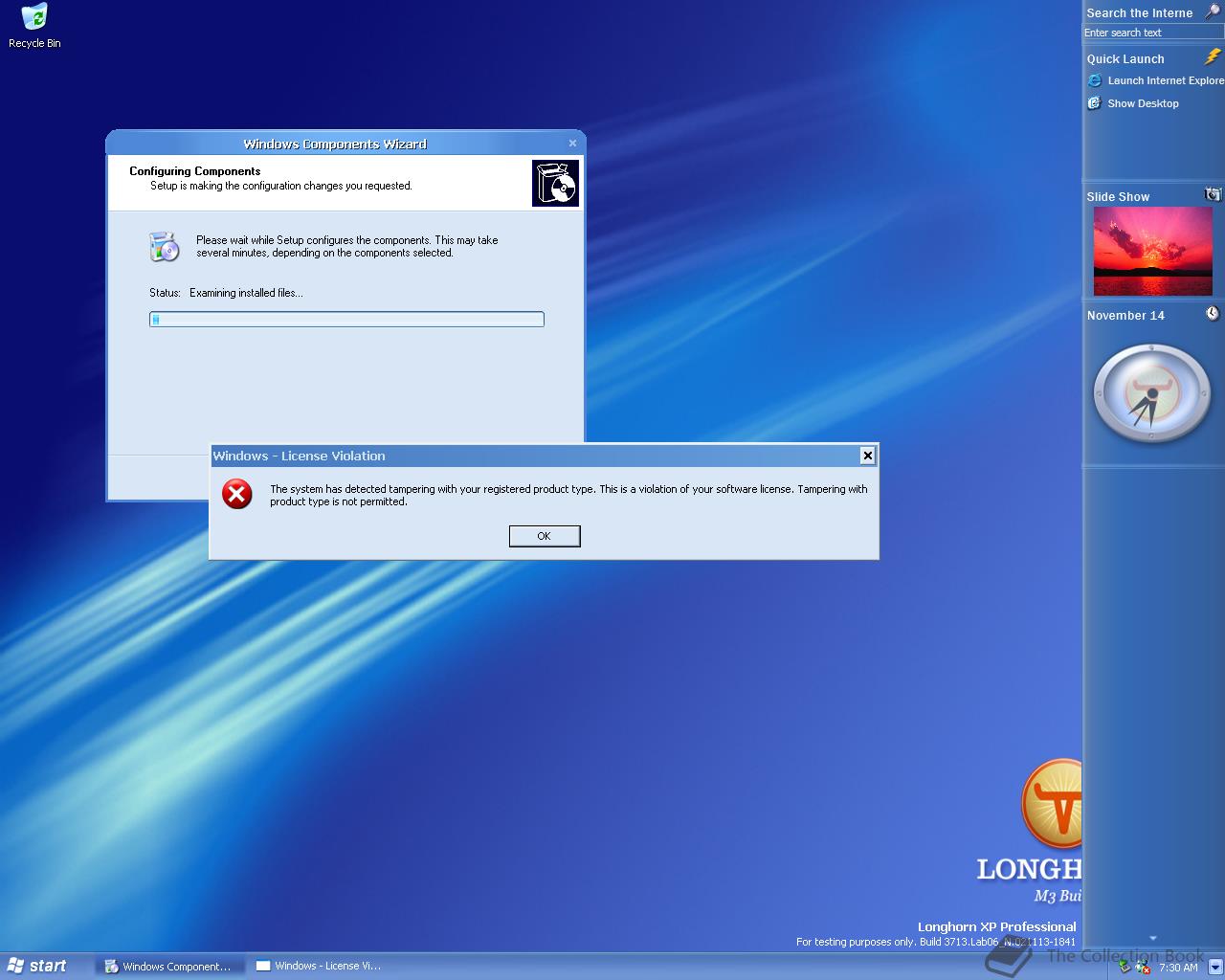The image size is (1225, 980).
Task: Click the magnifier icon beside Search the Internet
Action: click(1212, 11)
